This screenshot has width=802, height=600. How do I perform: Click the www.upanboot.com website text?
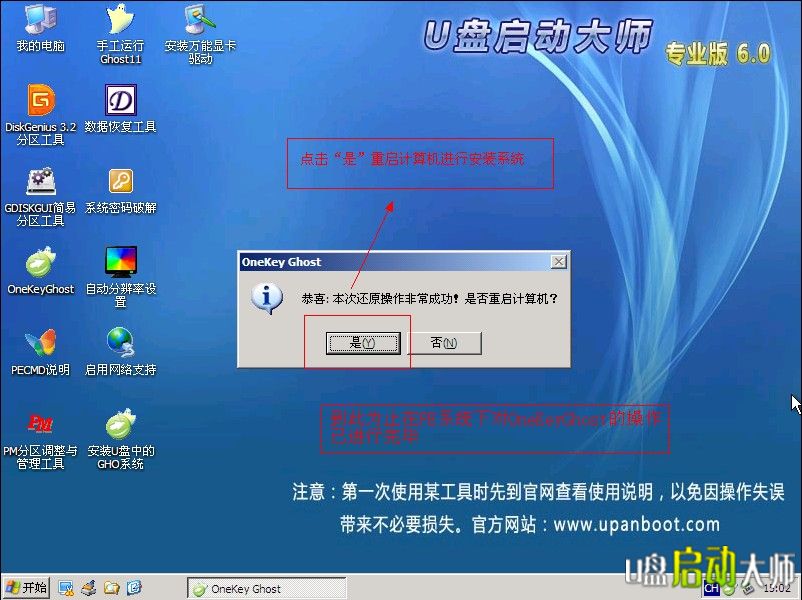pos(637,524)
